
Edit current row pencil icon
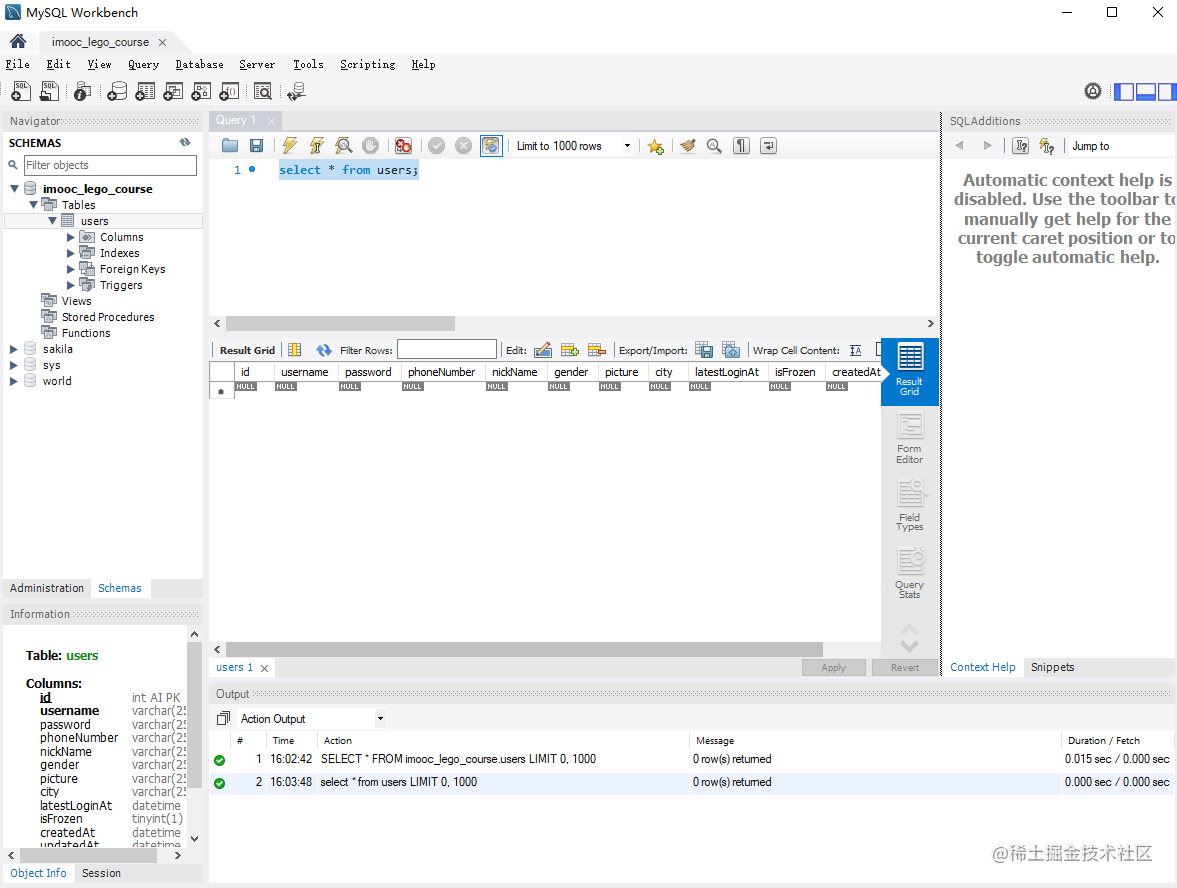click(x=543, y=350)
